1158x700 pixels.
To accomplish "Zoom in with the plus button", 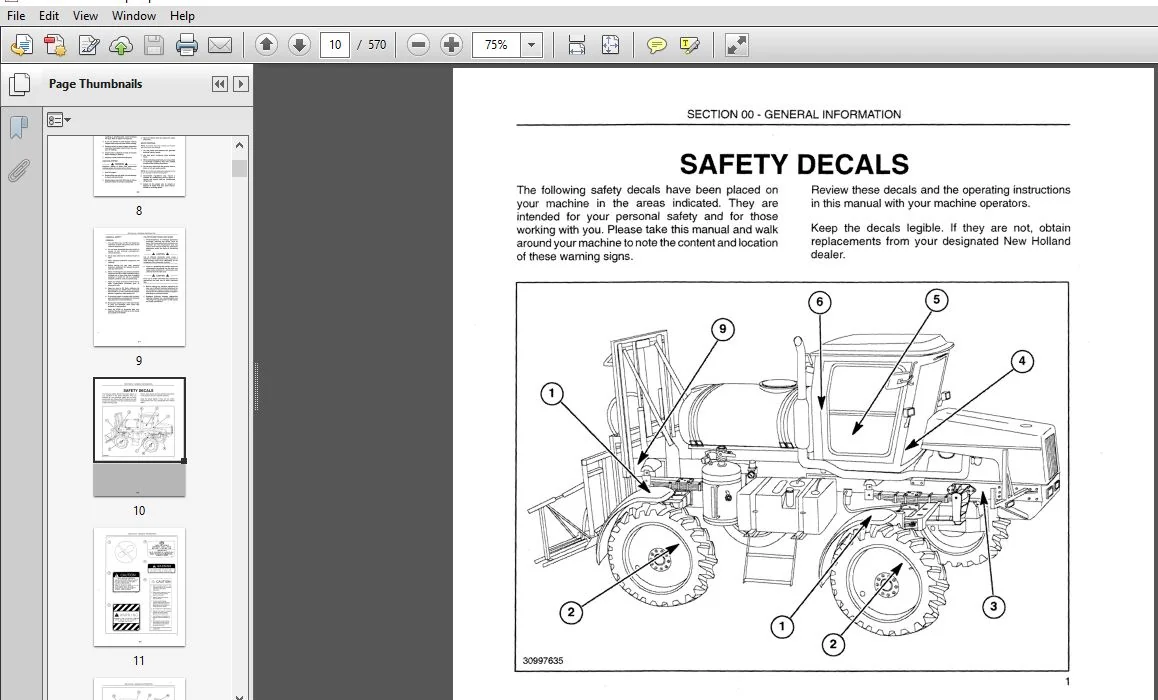I will tap(450, 45).
